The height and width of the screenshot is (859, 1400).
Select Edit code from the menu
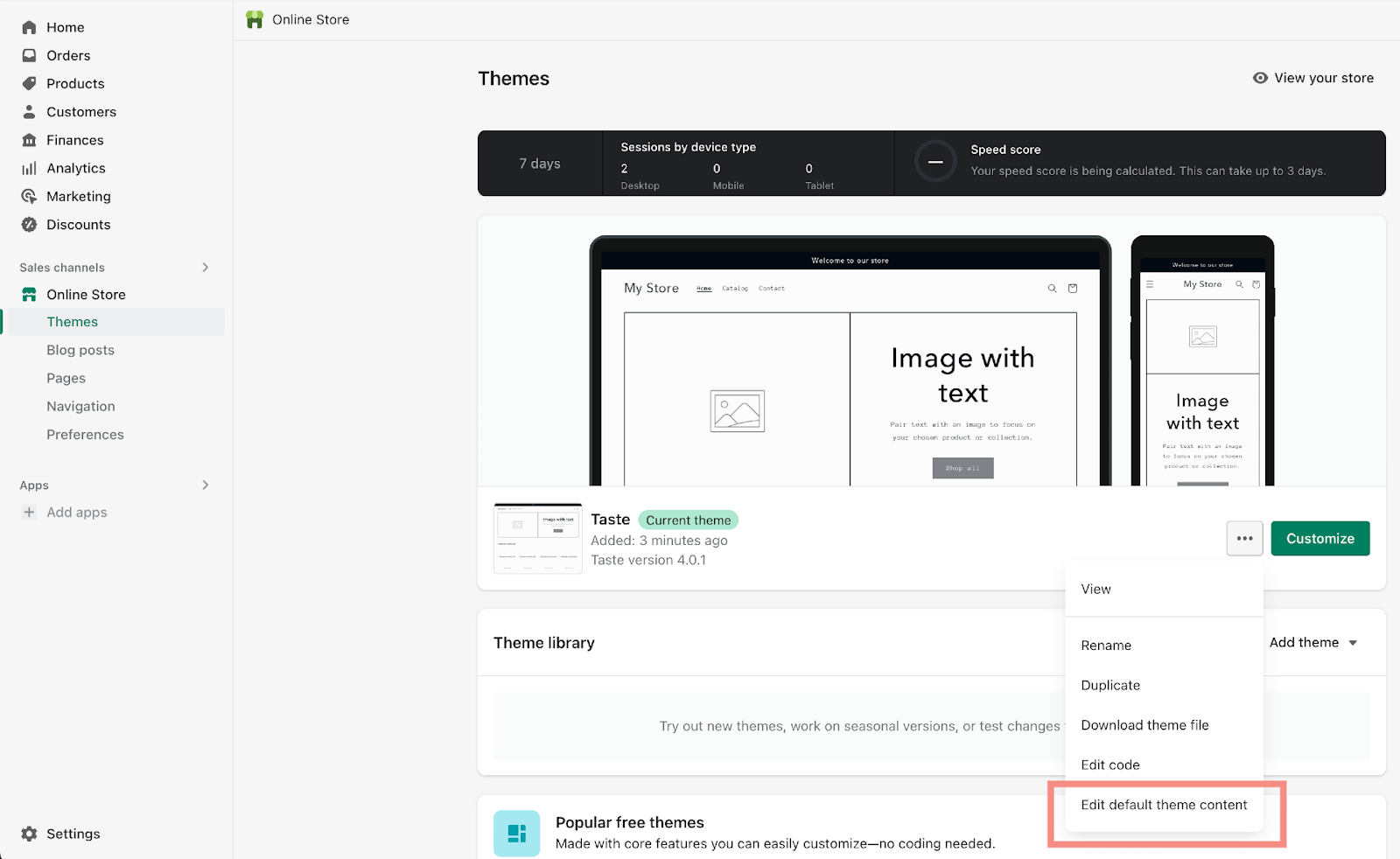tap(1109, 765)
